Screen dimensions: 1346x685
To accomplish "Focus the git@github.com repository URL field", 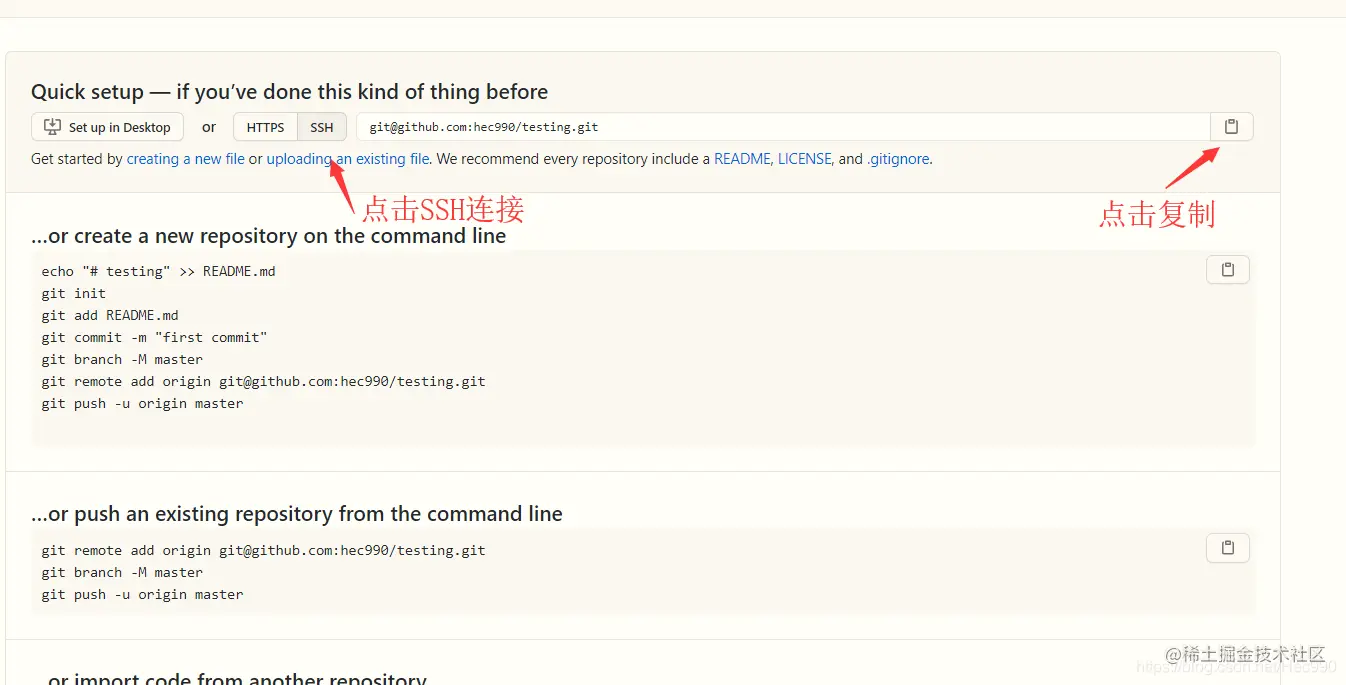I will tap(783, 127).
